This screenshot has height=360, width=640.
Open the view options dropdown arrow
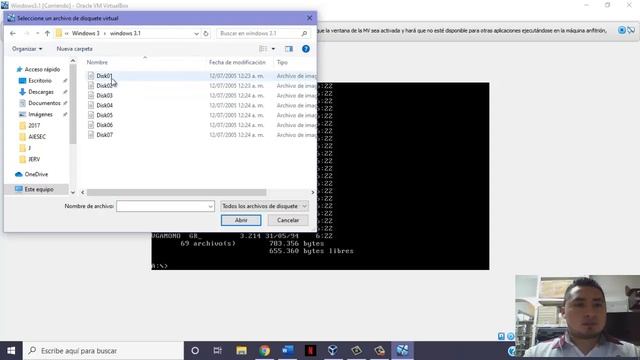273,49
